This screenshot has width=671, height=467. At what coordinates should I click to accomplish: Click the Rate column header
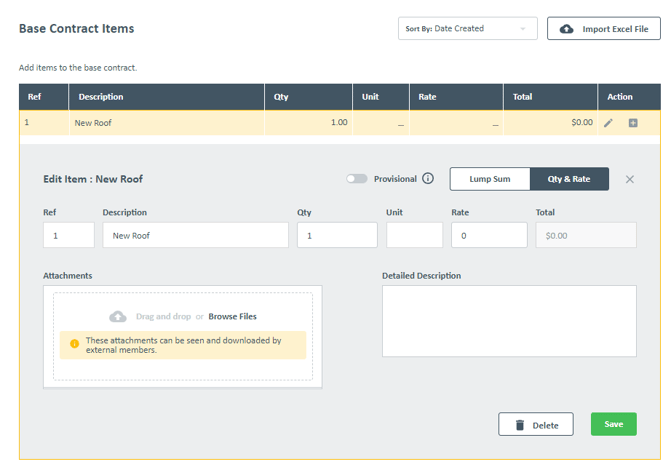tap(457, 97)
